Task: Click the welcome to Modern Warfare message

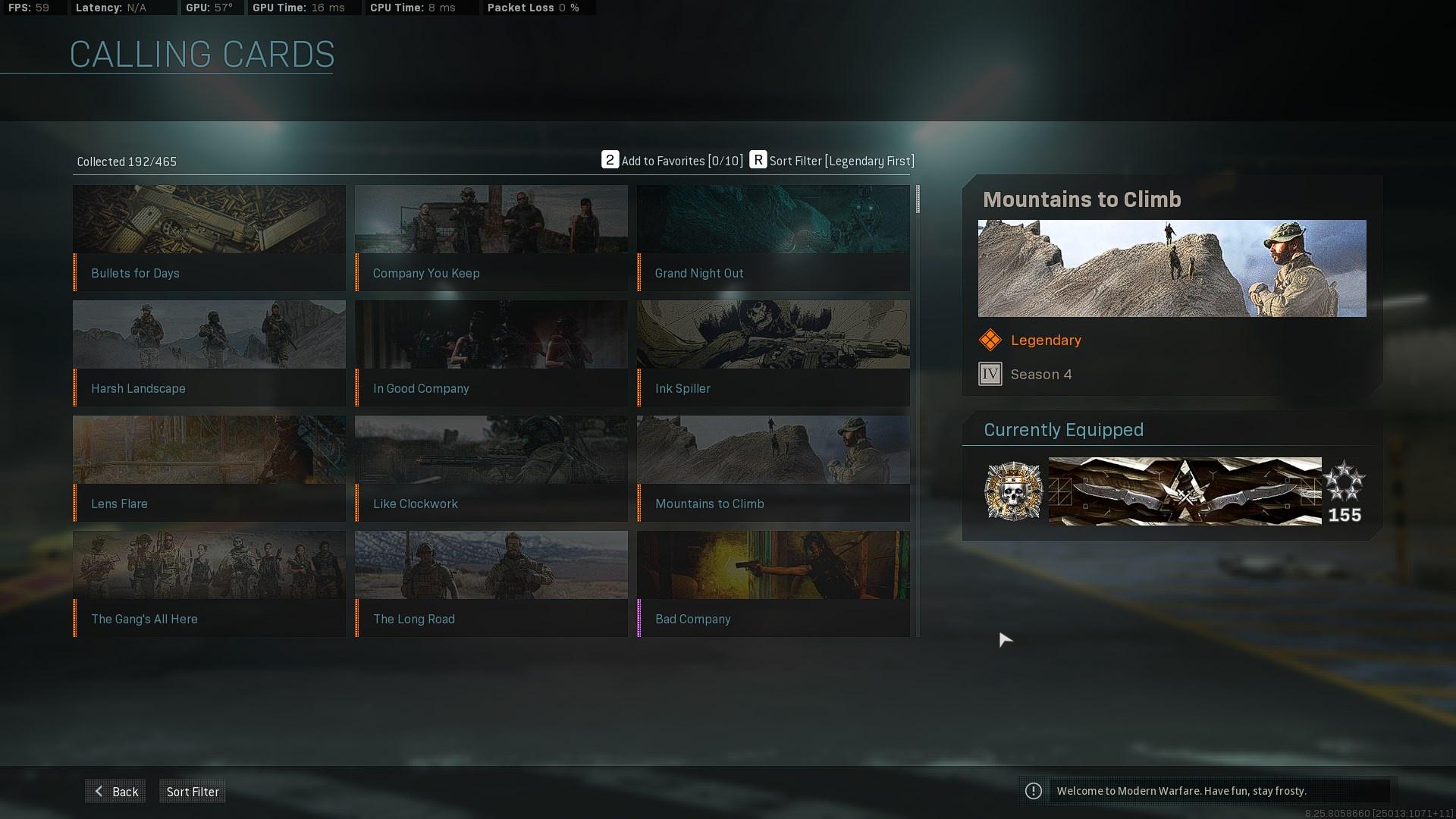Action: (1181, 791)
